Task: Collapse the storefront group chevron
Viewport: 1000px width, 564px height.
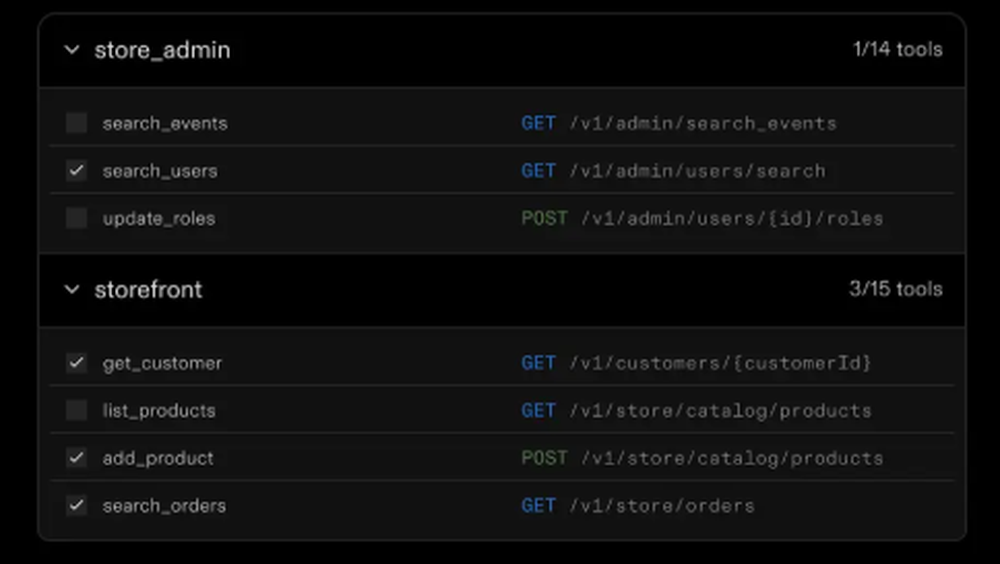Action: click(x=71, y=290)
